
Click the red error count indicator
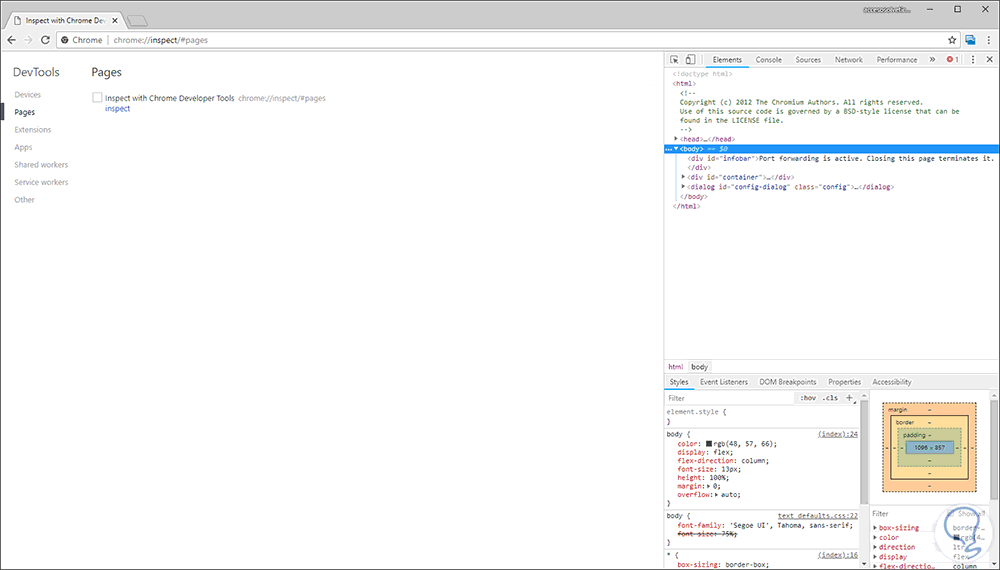click(952, 60)
